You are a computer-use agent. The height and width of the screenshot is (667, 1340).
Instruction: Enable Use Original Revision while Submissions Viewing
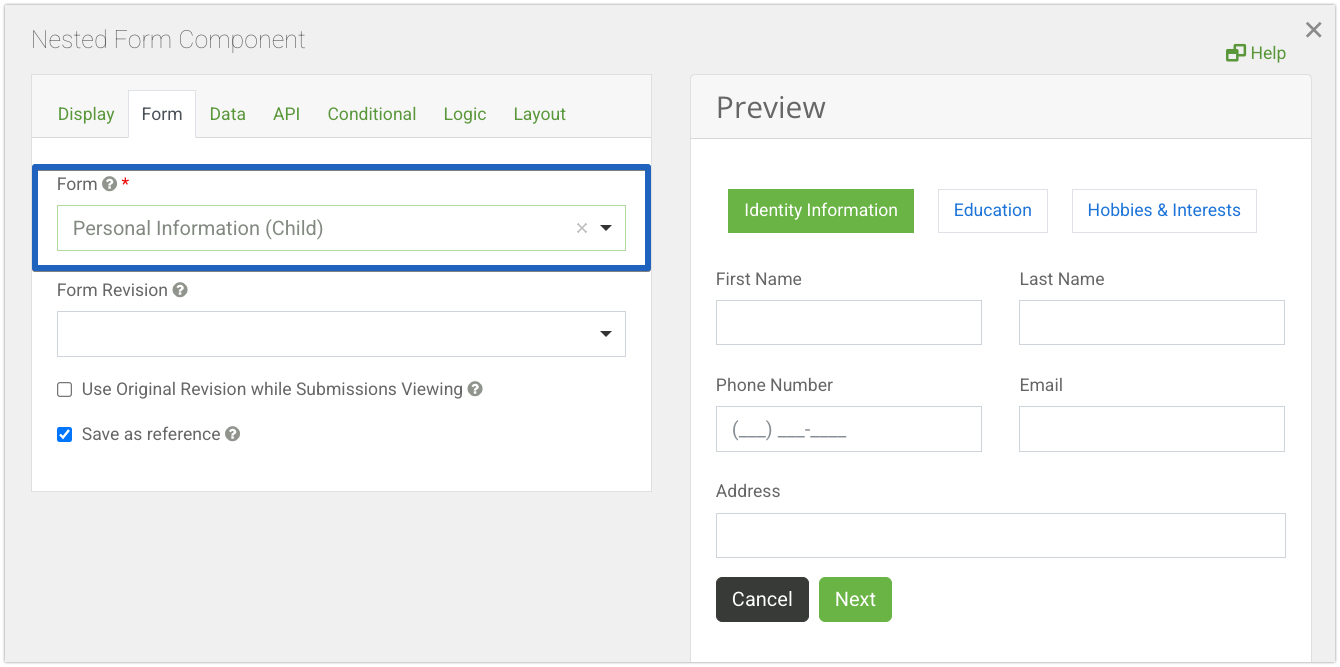tap(65, 390)
